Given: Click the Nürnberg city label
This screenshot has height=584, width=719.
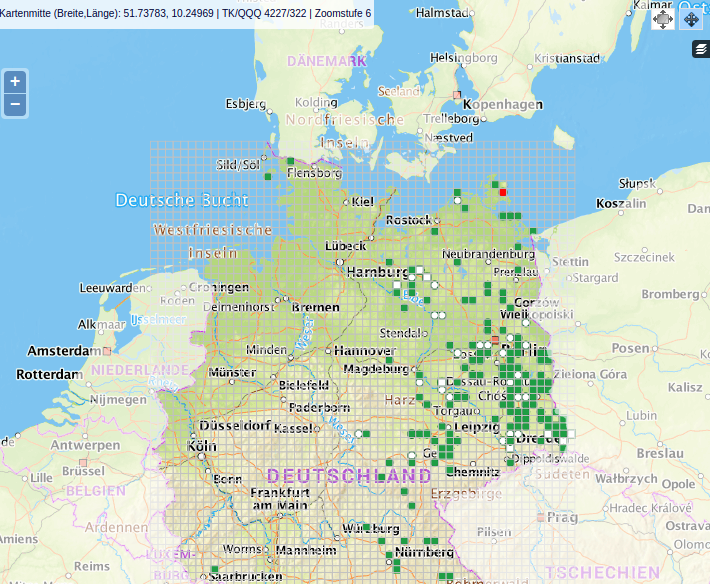Looking at the screenshot, I should [424, 552].
